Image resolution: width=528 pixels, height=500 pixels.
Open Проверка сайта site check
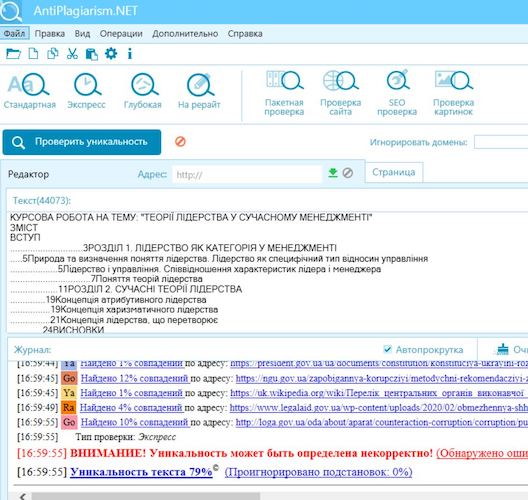point(340,93)
